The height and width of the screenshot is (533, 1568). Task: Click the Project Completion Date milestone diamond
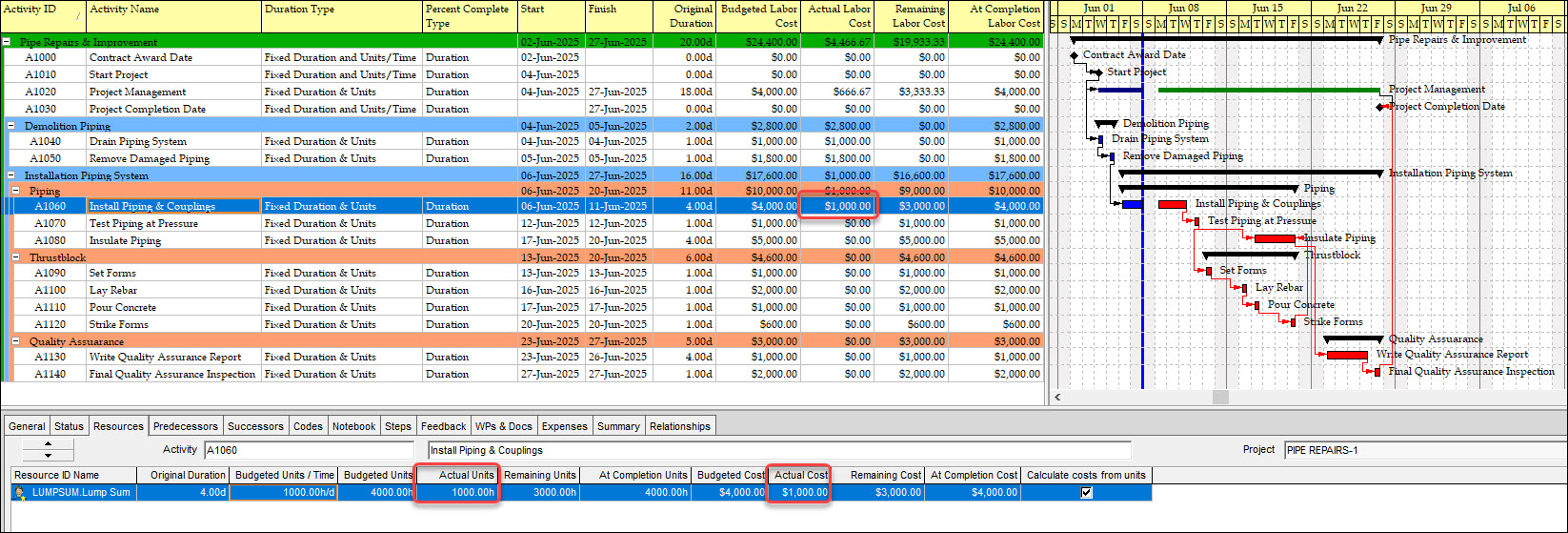1380,107
